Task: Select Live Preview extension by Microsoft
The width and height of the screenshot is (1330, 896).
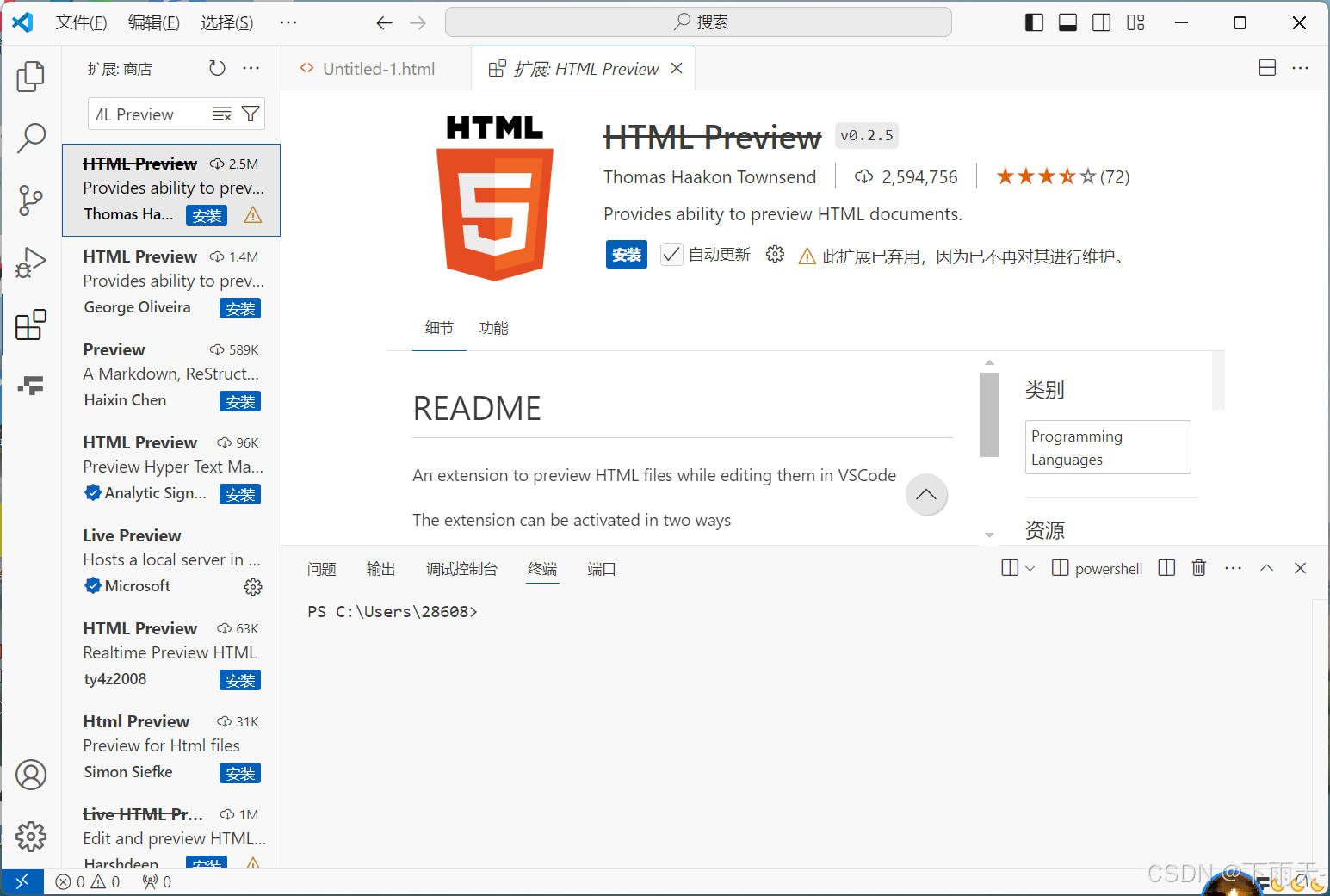Action: tap(171, 561)
